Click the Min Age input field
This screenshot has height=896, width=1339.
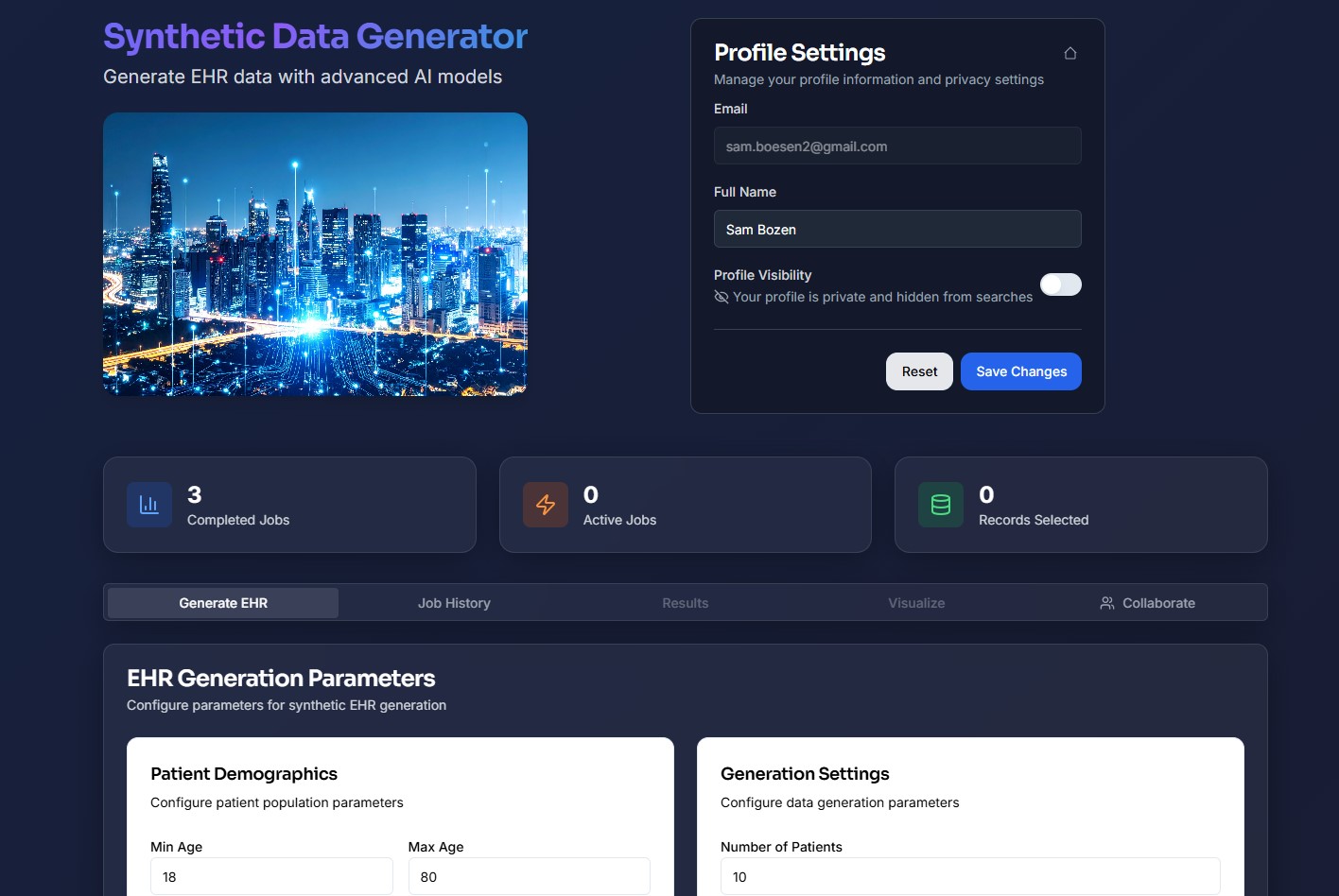pyautogui.click(x=271, y=877)
